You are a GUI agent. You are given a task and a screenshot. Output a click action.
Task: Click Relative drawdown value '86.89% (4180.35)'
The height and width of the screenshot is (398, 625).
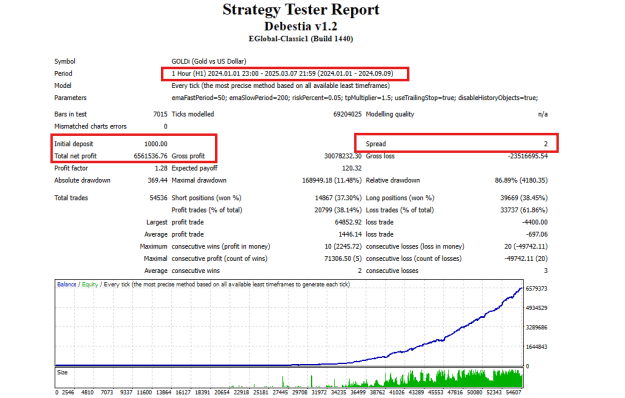[x=521, y=180]
